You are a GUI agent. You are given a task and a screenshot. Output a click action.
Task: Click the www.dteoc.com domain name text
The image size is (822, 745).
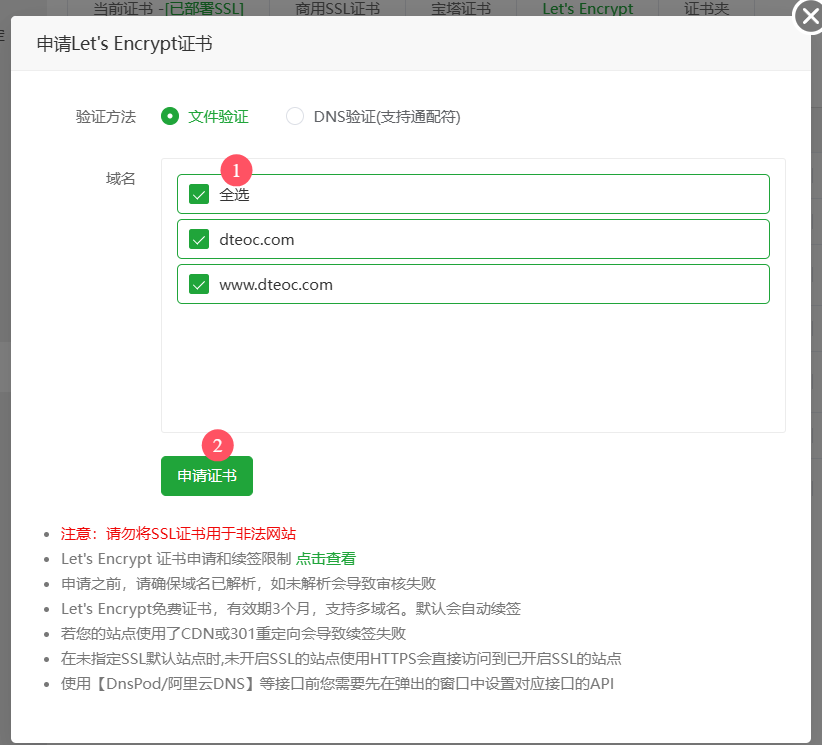tap(276, 284)
